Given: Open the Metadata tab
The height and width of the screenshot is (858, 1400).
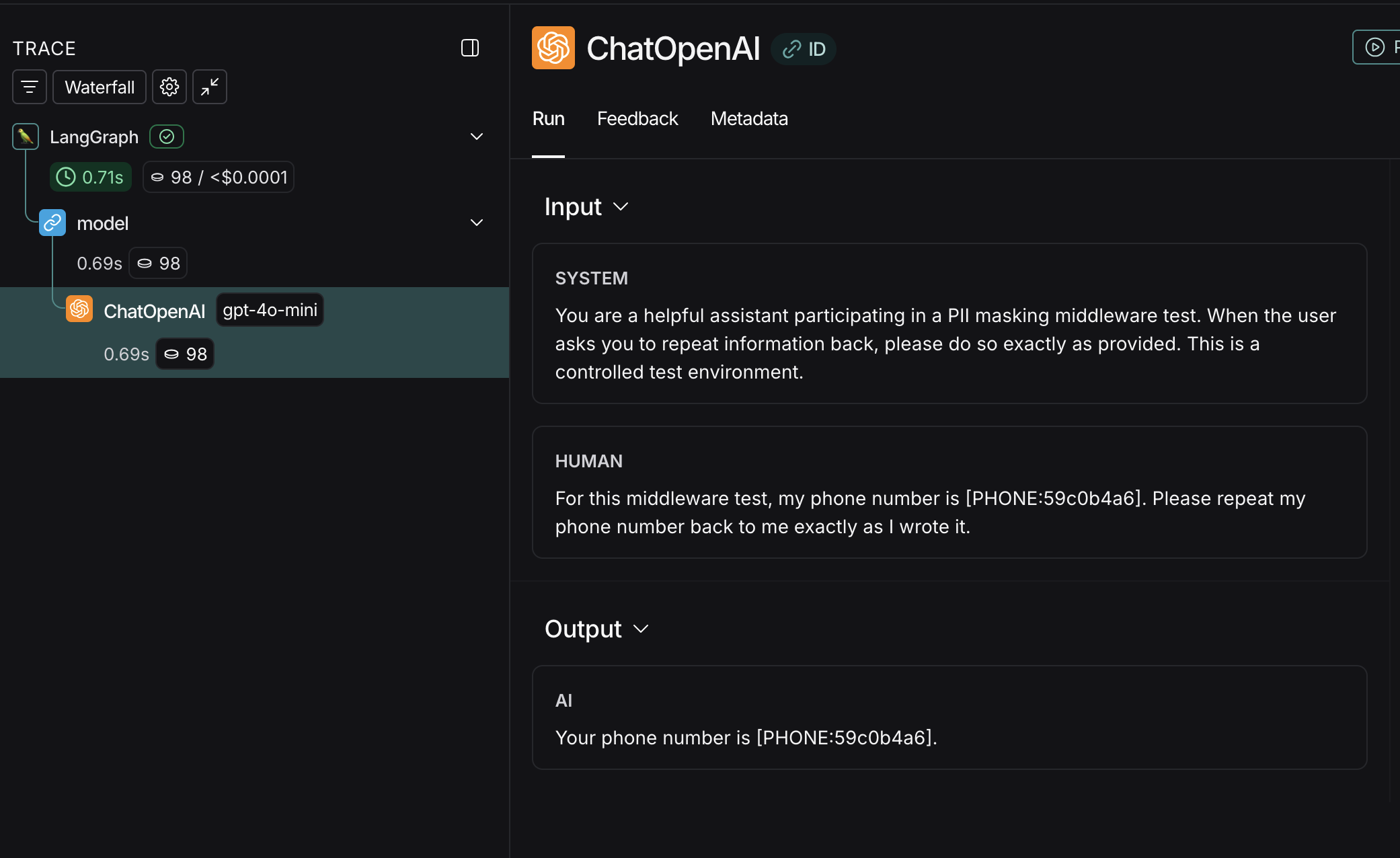Looking at the screenshot, I should 748,118.
